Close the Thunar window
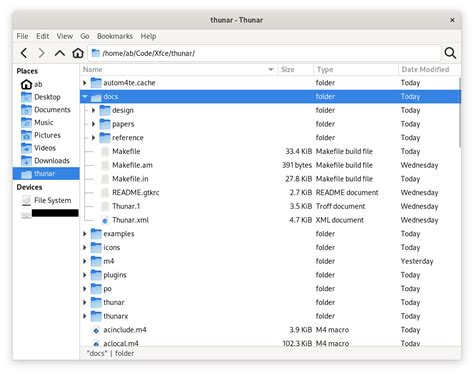 pos(452,20)
